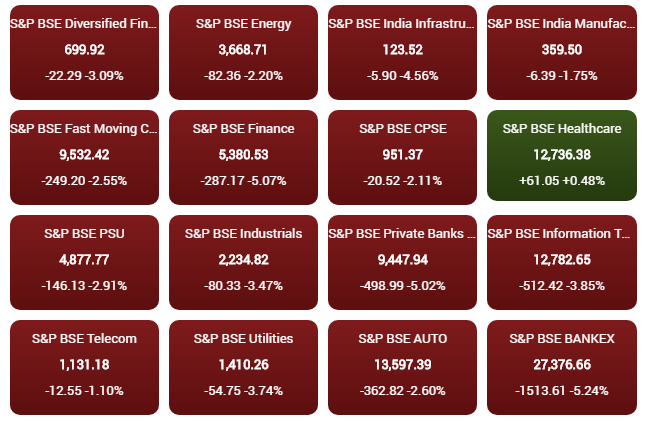Open the S&P BSE AUTO index tile
This screenshot has height=421, width=646.
[x=402, y=365]
